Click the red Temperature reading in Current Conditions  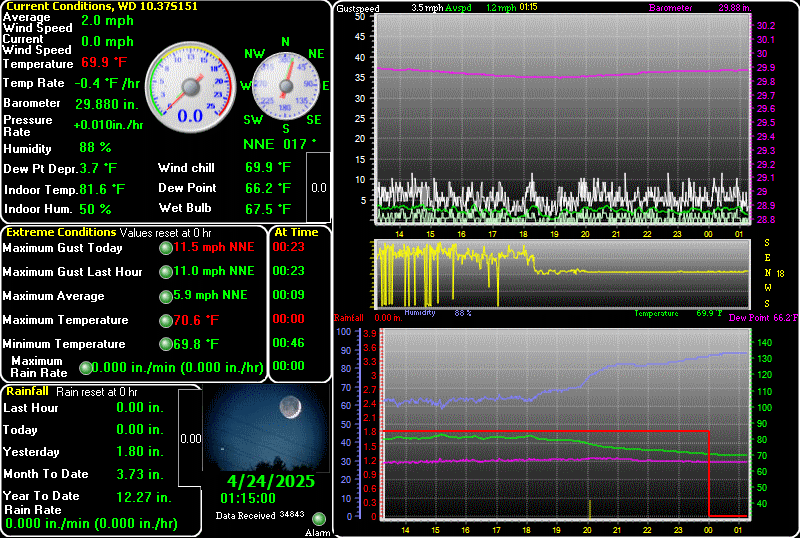(x=104, y=62)
